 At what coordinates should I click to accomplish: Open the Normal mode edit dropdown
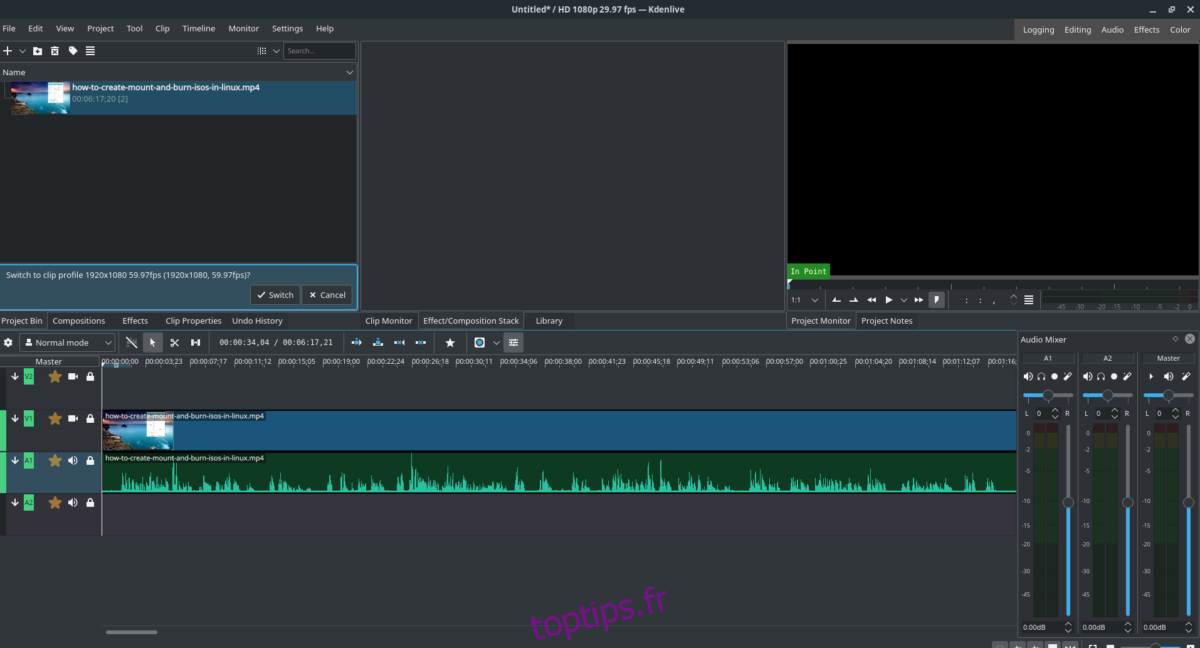click(x=67, y=342)
